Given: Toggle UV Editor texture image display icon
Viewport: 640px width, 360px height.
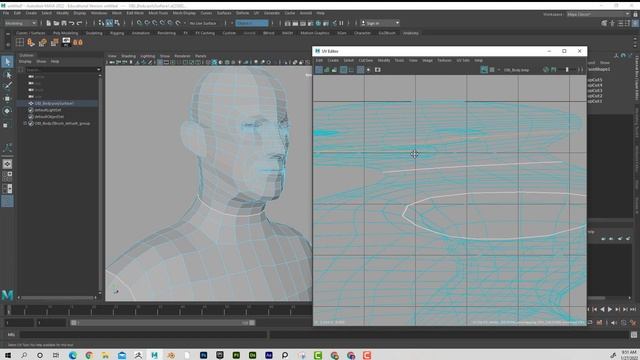Looking at the screenshot, I should (x=484, y=70).
